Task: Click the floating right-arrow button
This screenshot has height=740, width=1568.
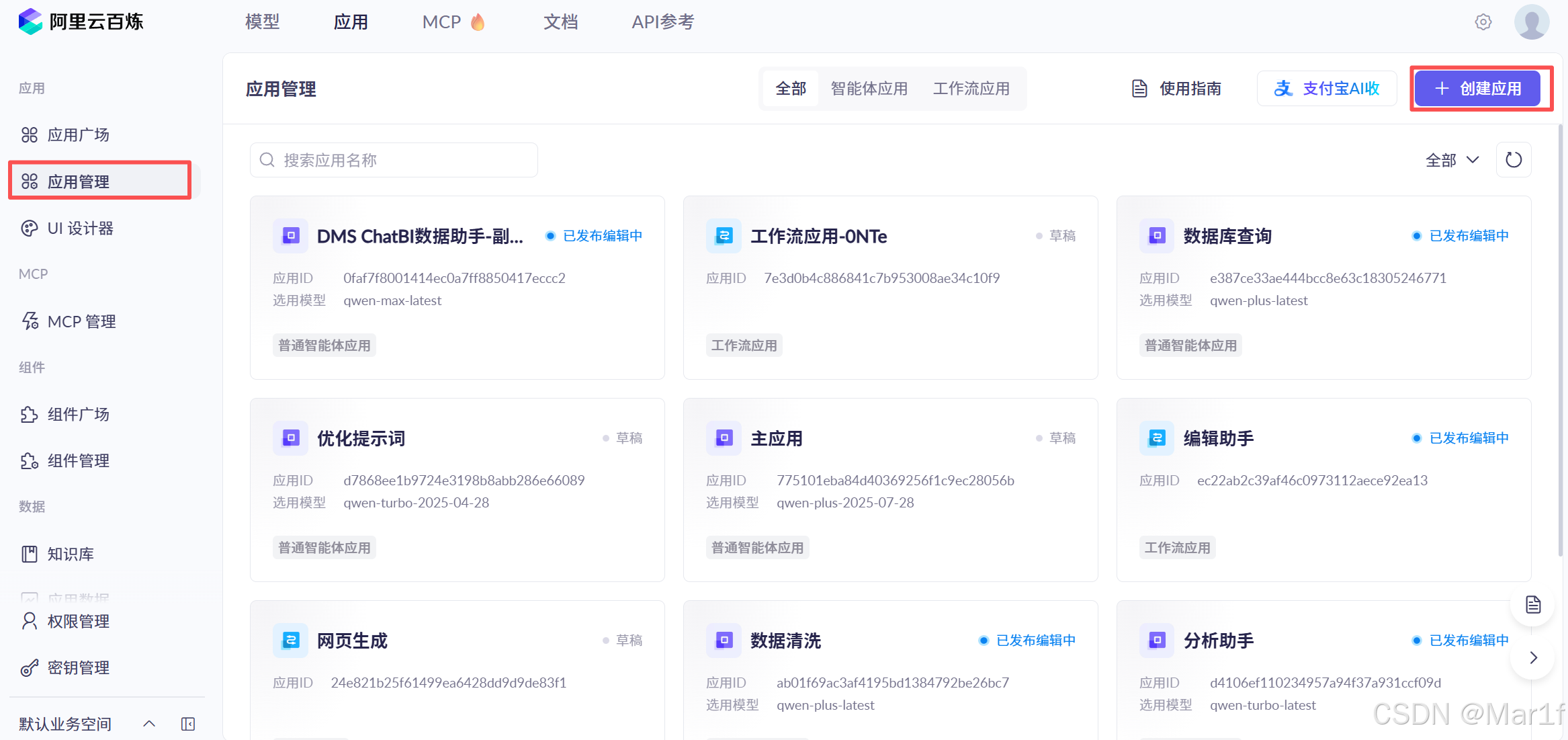Action: point(1532,658)
